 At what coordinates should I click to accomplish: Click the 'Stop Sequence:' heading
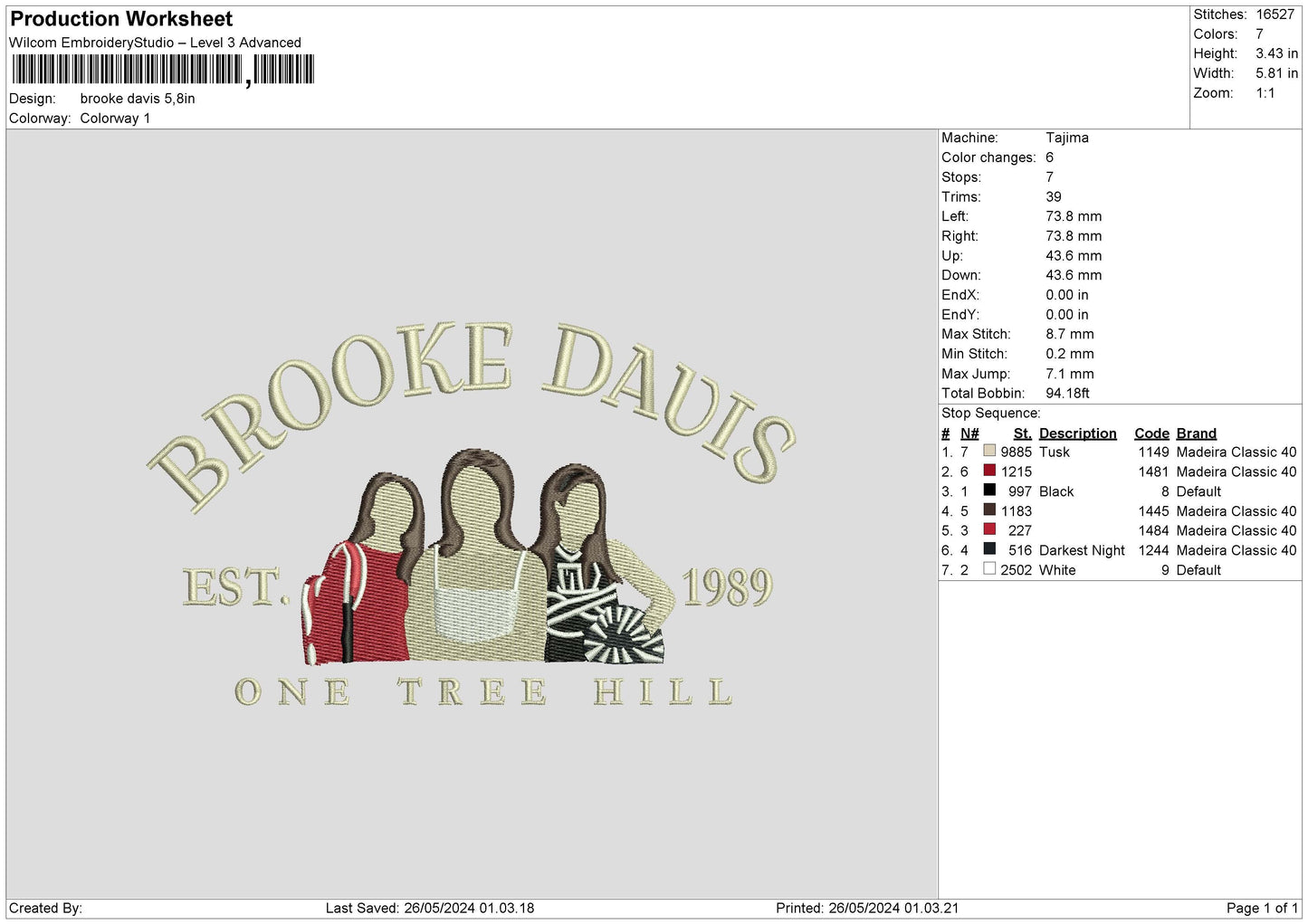point(991,414)
